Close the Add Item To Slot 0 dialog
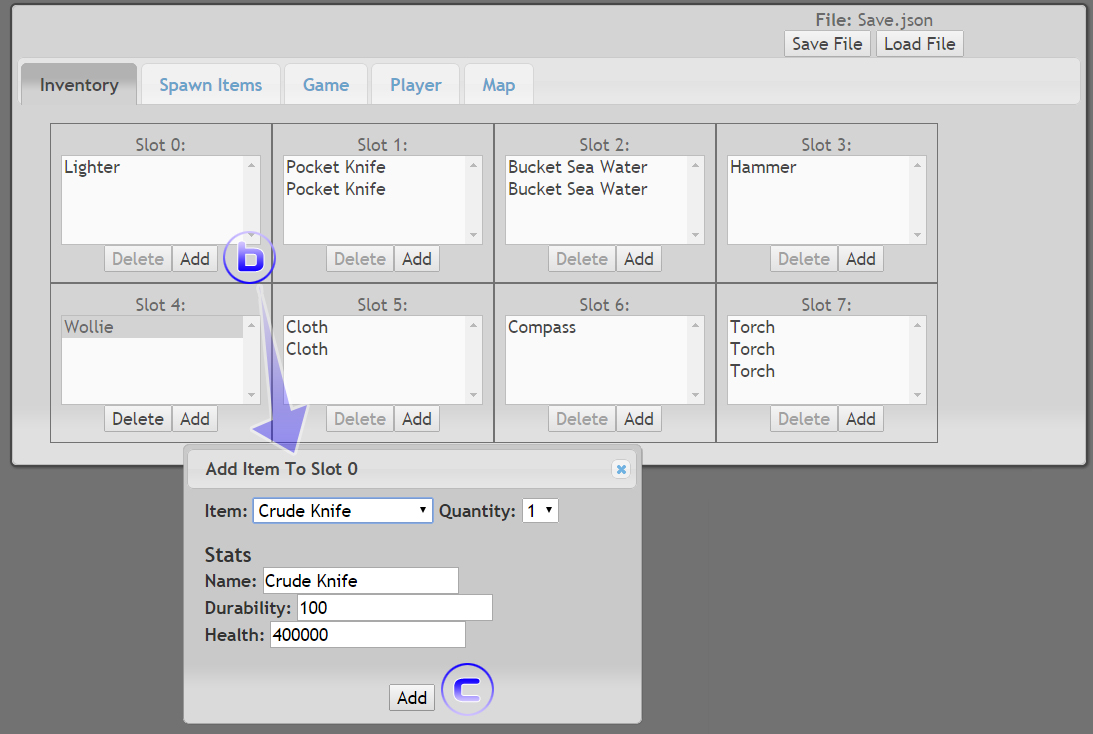Image resolution: width=1093 pixels, height=734 pixels. pos(621,469)
